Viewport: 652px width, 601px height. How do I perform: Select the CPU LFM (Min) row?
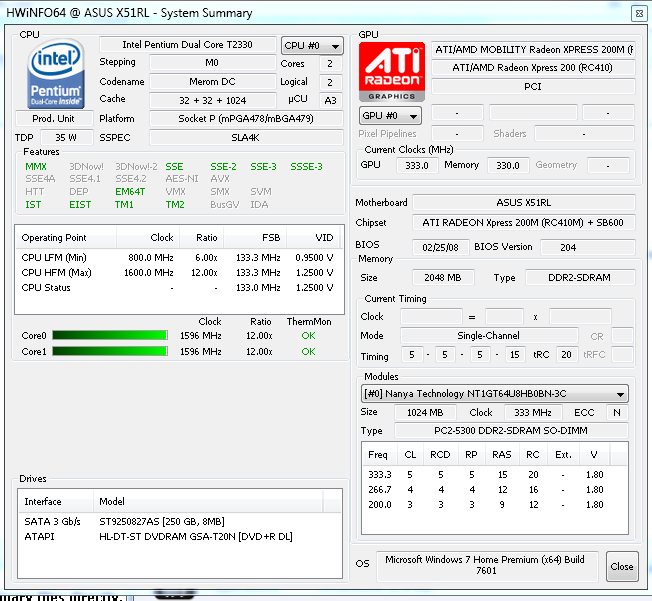178,257
